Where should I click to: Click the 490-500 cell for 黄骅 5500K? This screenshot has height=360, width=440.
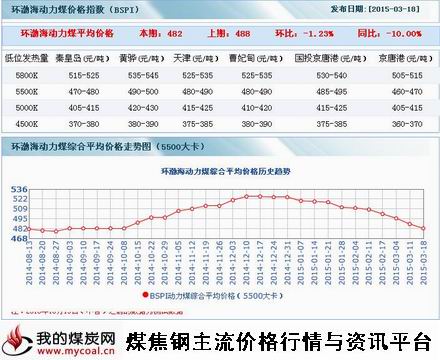coord(143,91)
